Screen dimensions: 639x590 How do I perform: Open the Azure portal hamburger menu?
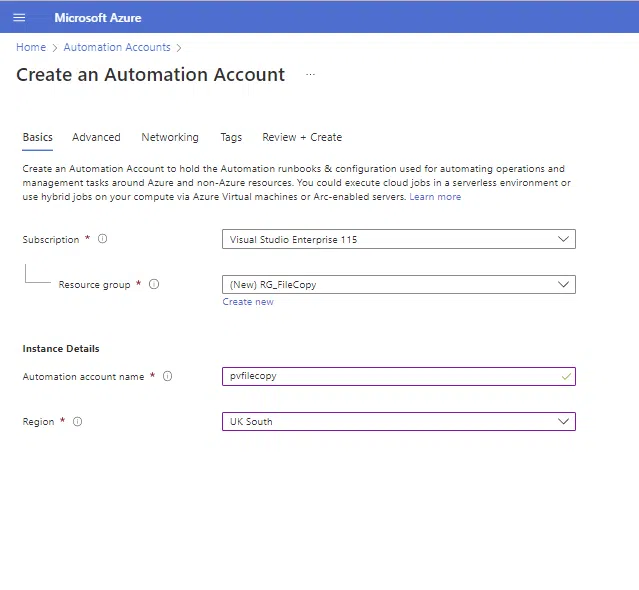click(x=19, y=18)
